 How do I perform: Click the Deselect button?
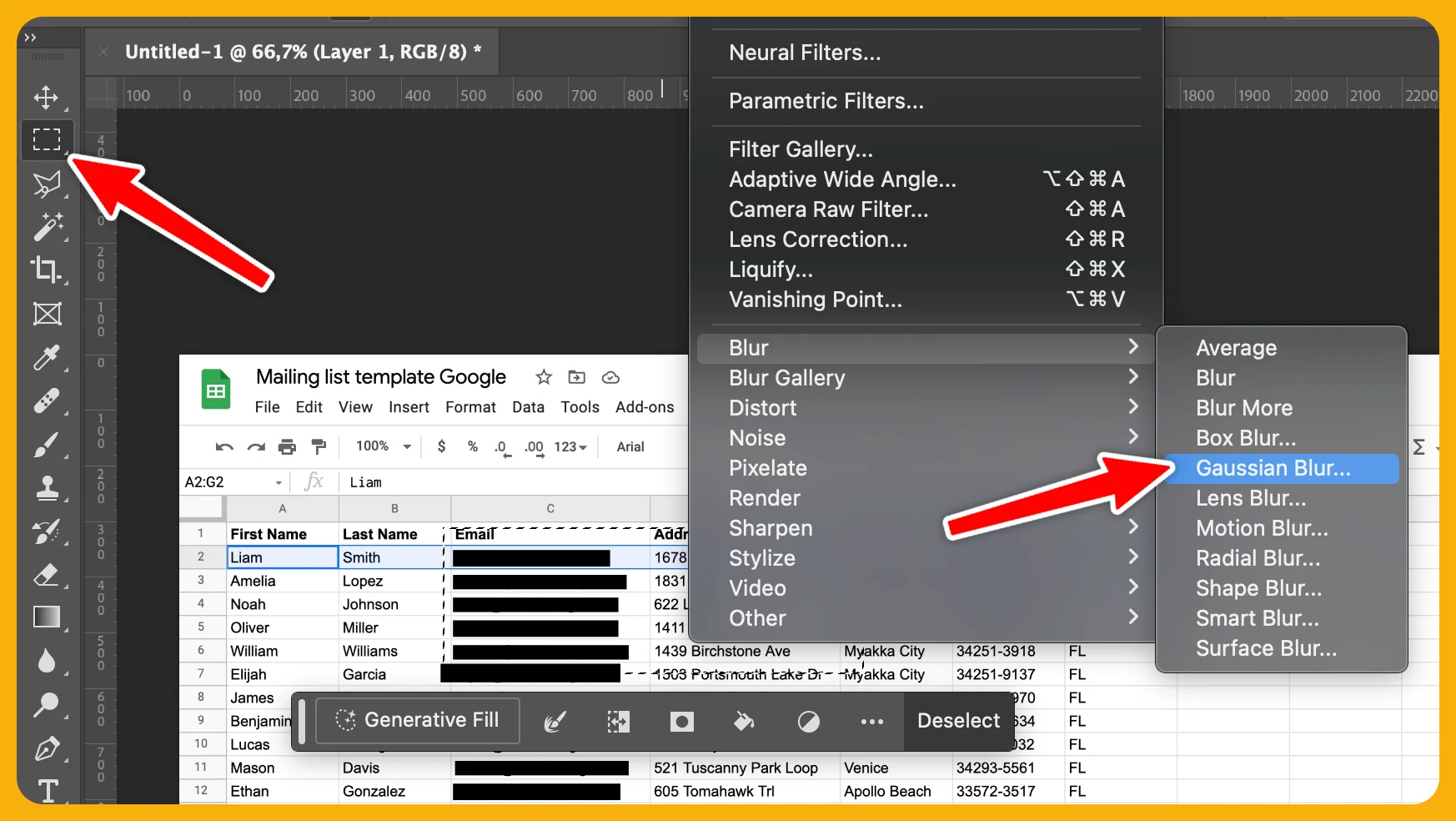(x=958, y=721)
